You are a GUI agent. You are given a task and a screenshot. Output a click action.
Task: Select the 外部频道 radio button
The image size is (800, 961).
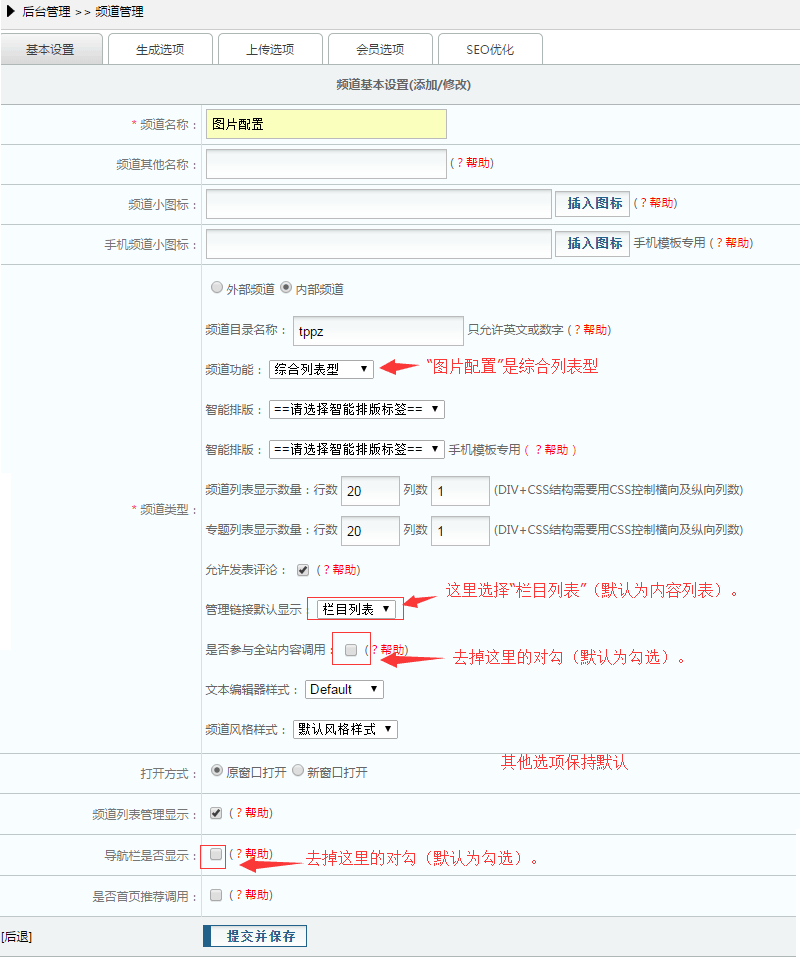tap(216, 288)
